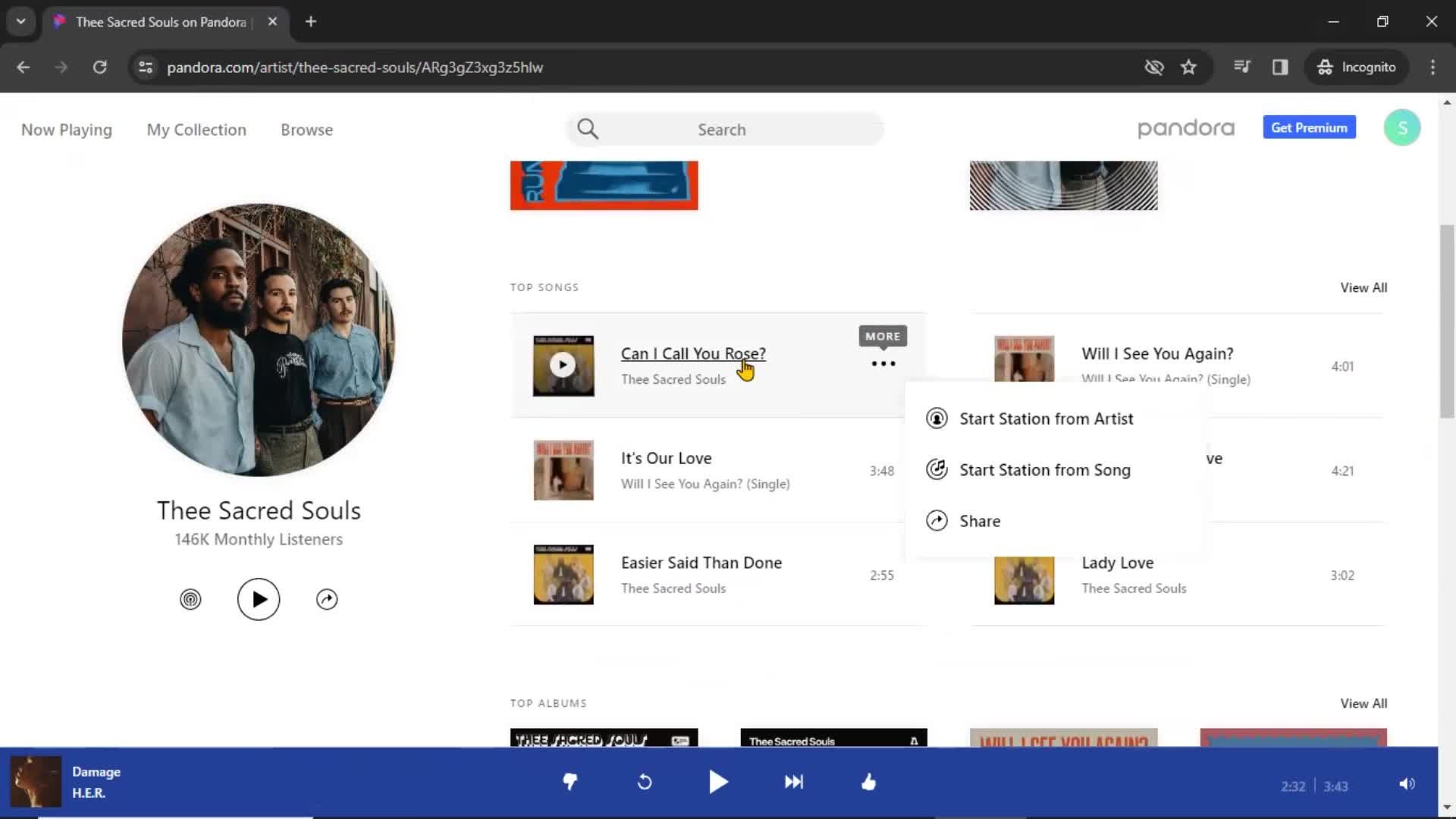Click the share/forward artist icon
The width and height of the screenshot is (1456, 819).
click(327, 598)
